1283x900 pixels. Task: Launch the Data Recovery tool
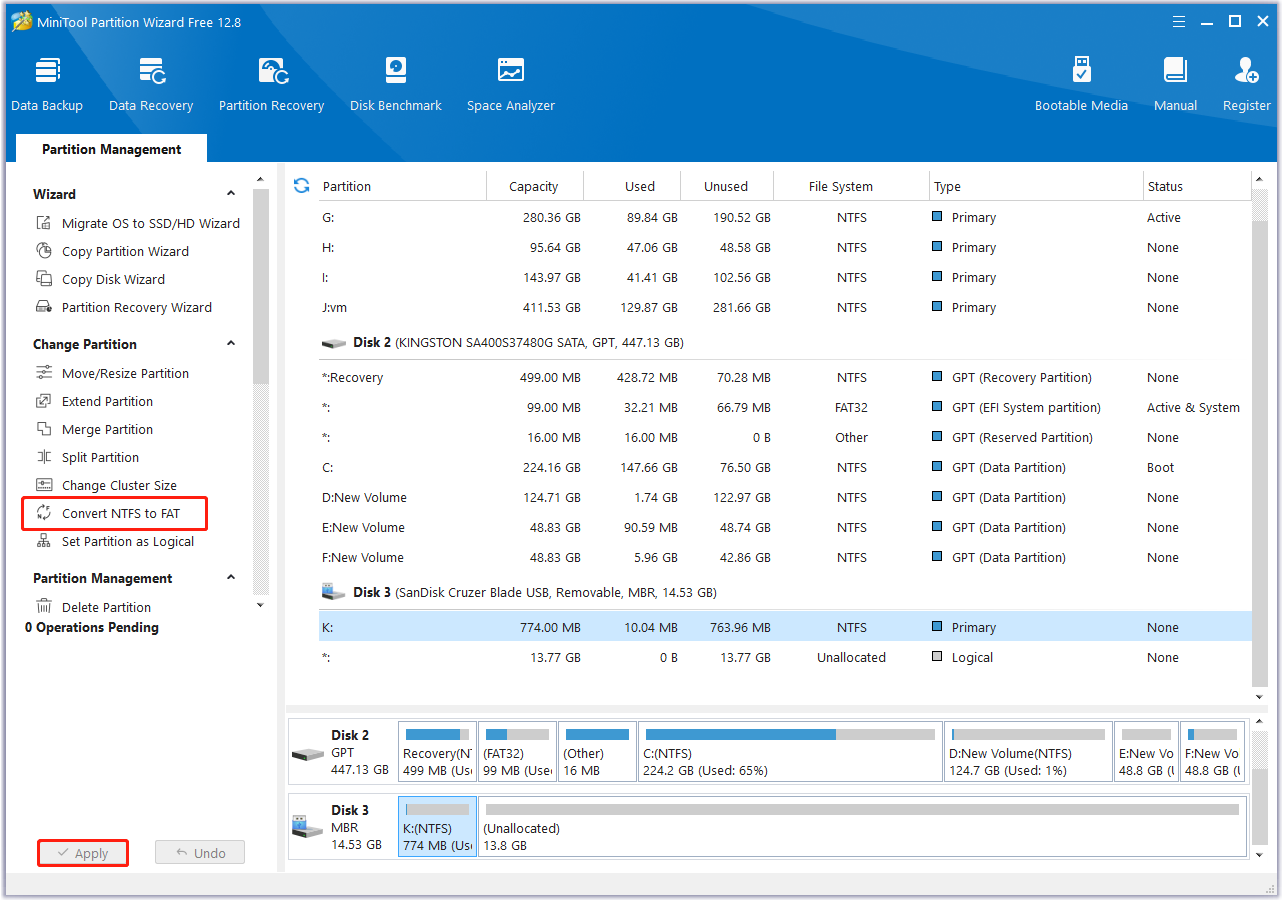pyautogui.click(x=151, y=85)
